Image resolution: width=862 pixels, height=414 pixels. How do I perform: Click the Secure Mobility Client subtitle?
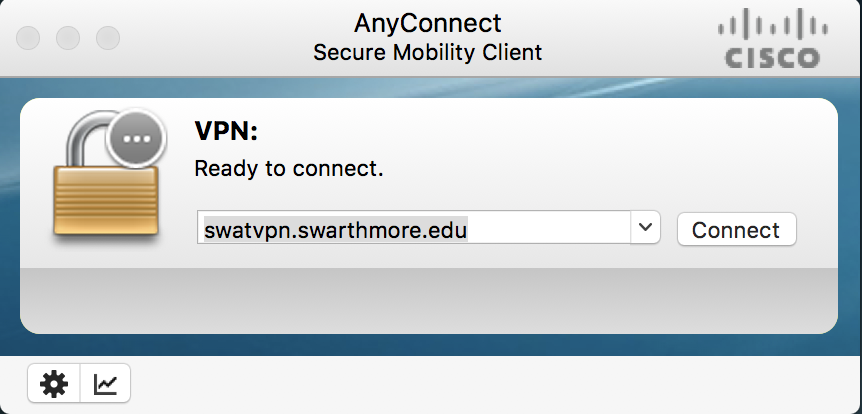coord(428,53)
